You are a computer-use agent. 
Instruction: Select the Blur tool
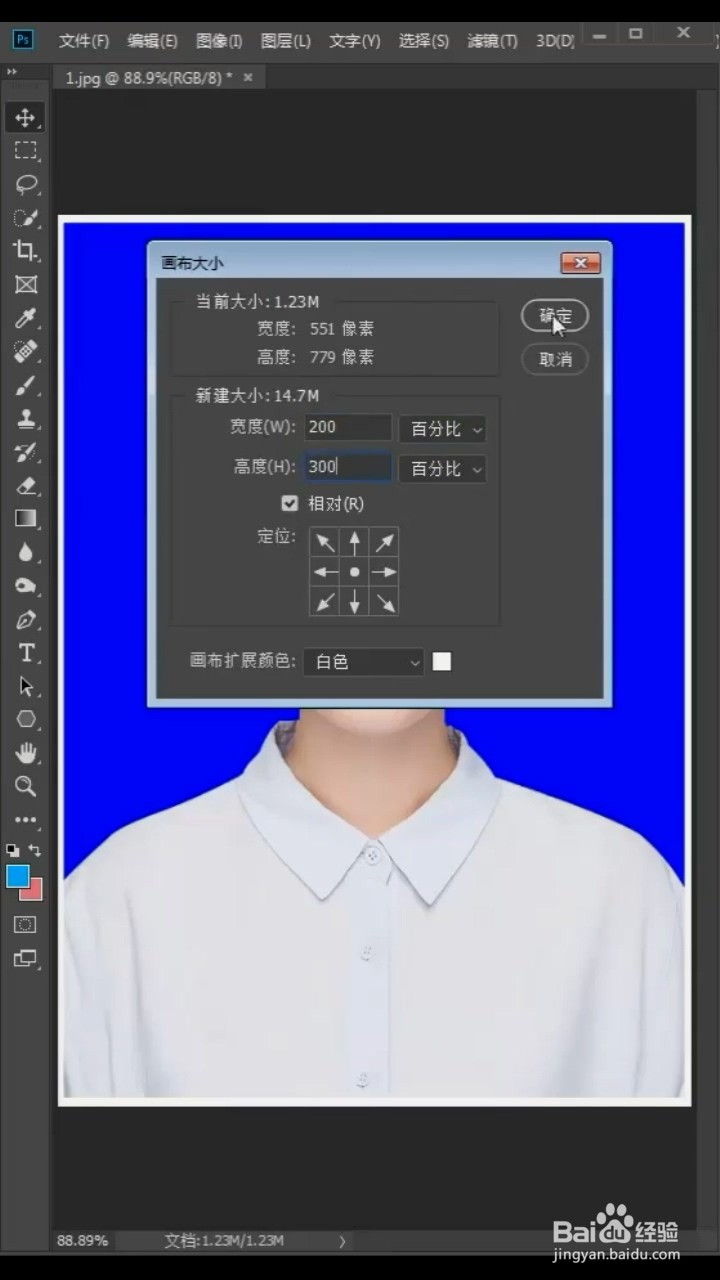click(26, 553)
